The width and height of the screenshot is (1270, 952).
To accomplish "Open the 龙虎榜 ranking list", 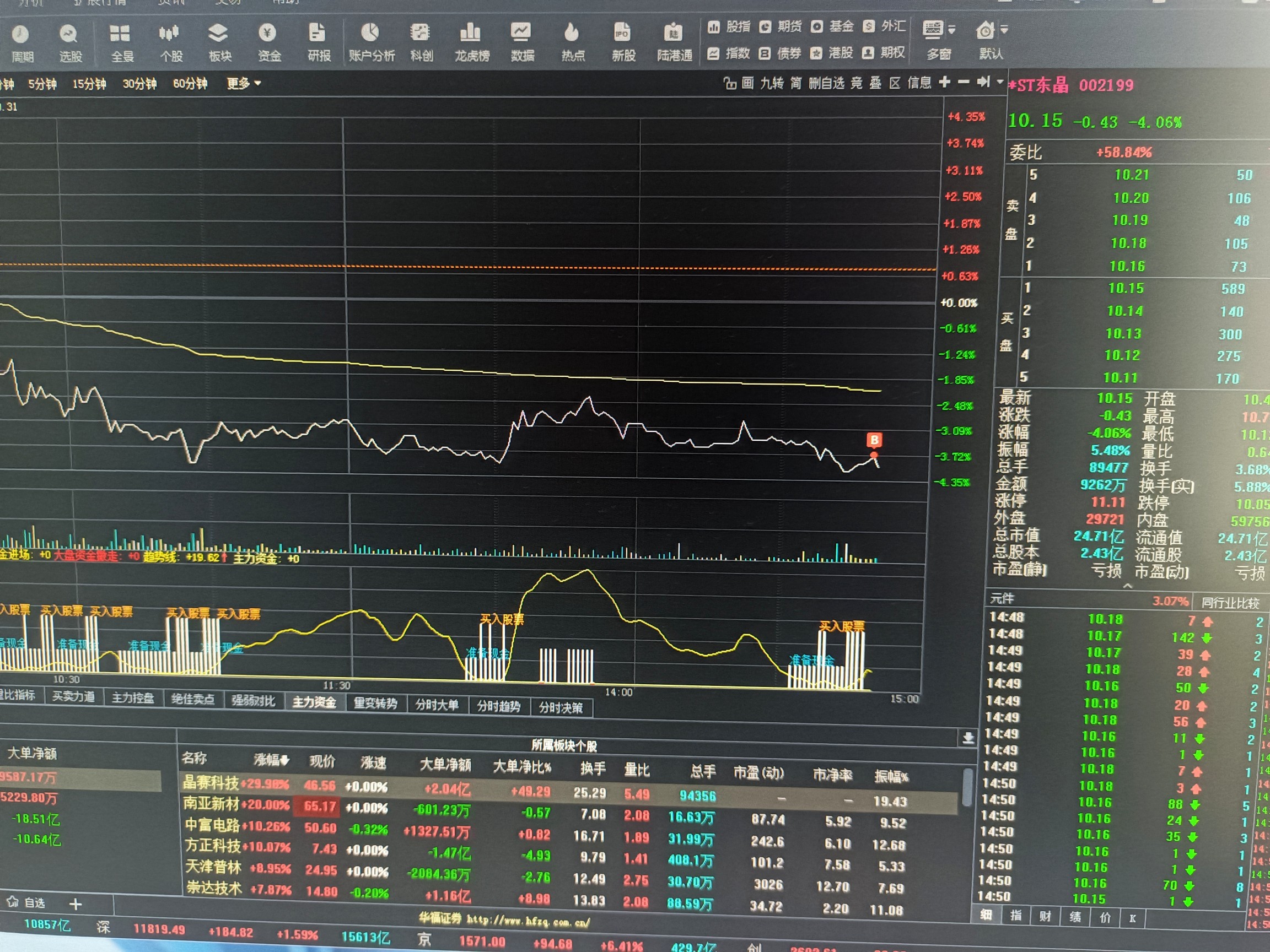I will click(471, 43).
